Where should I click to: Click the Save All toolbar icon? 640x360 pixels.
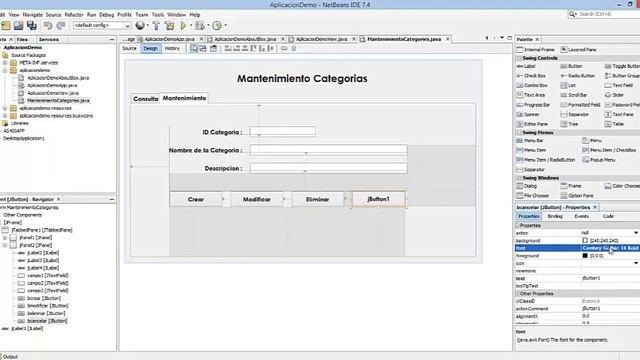(31, 25)
